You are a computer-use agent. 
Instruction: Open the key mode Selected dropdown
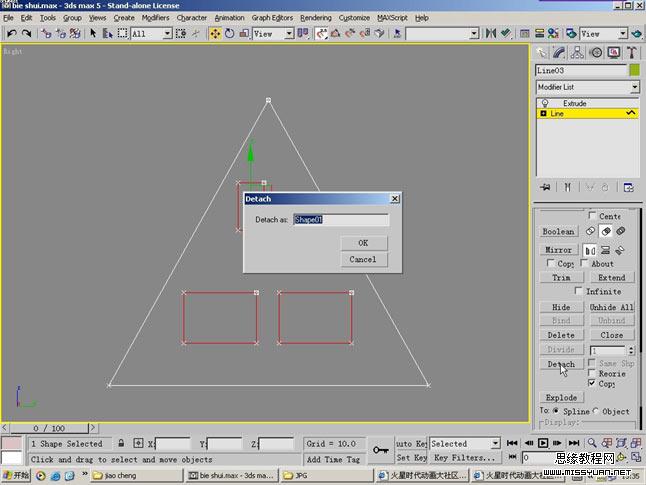point(495,443)
